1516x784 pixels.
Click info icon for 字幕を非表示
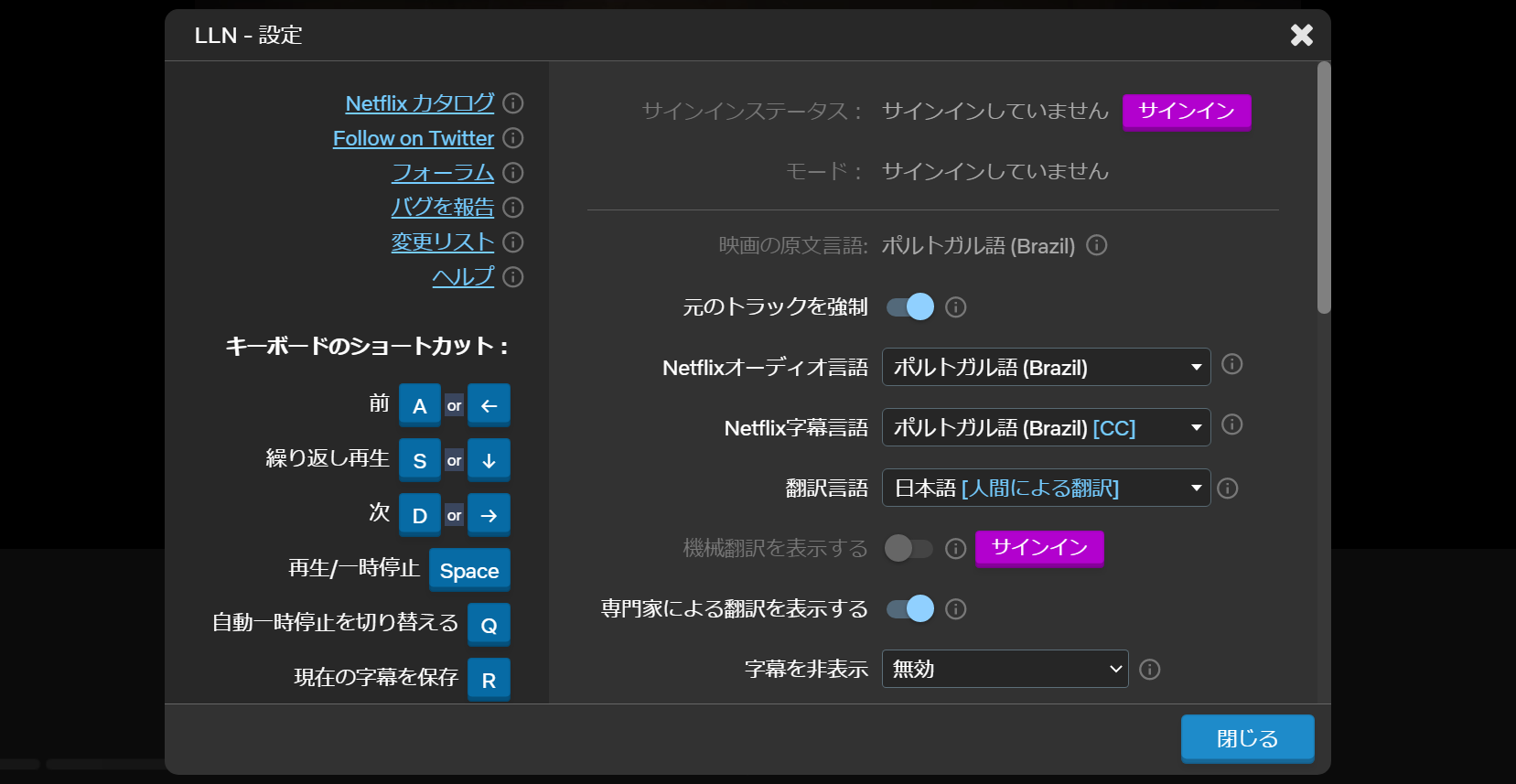[1149, 669]
